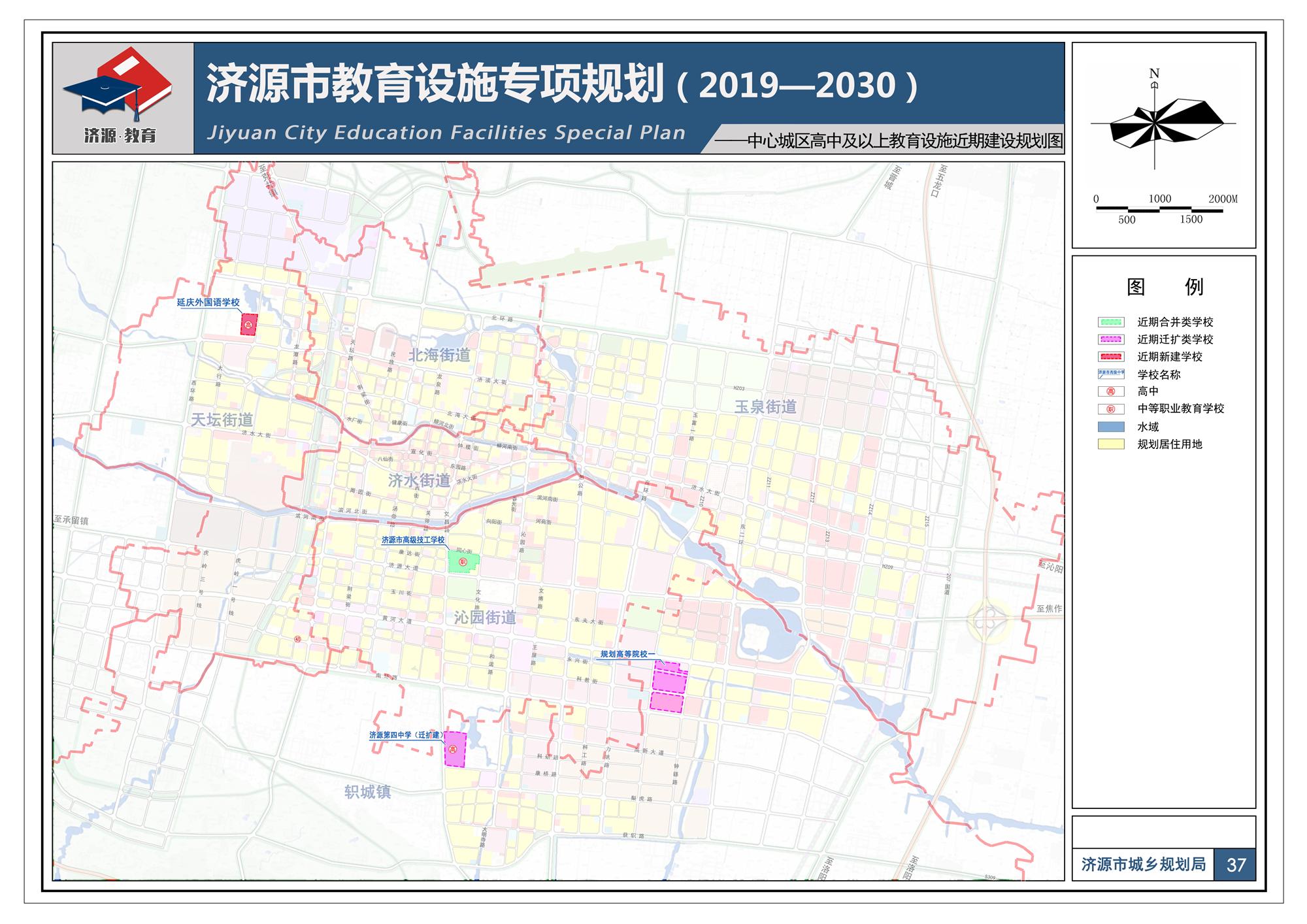This screenshot has width=1307, height=924.
Task: Click the 济水街道 district label
Action: point(419,480)
